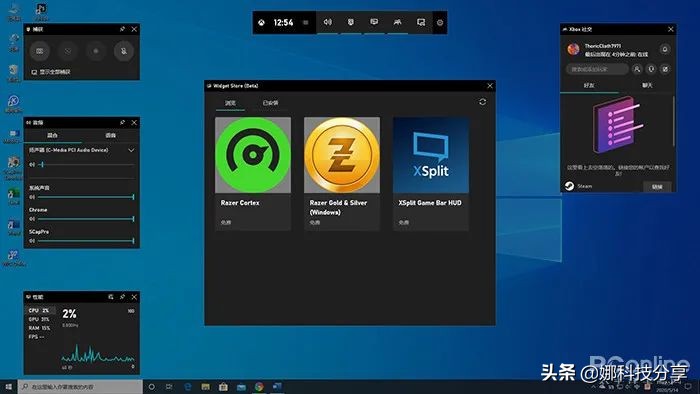Mute the Chrome audio
Image resolution: width=700 pixels, height=394 pixels.
point(32,219)
